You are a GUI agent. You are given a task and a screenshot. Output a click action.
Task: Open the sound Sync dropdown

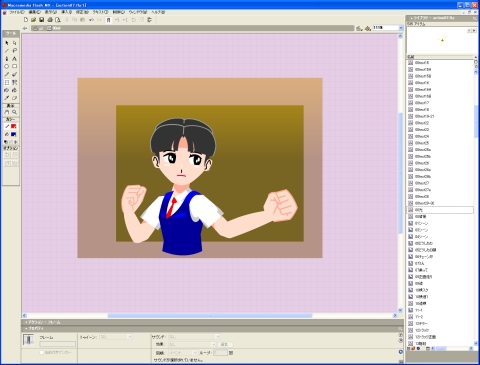[195, 352]
